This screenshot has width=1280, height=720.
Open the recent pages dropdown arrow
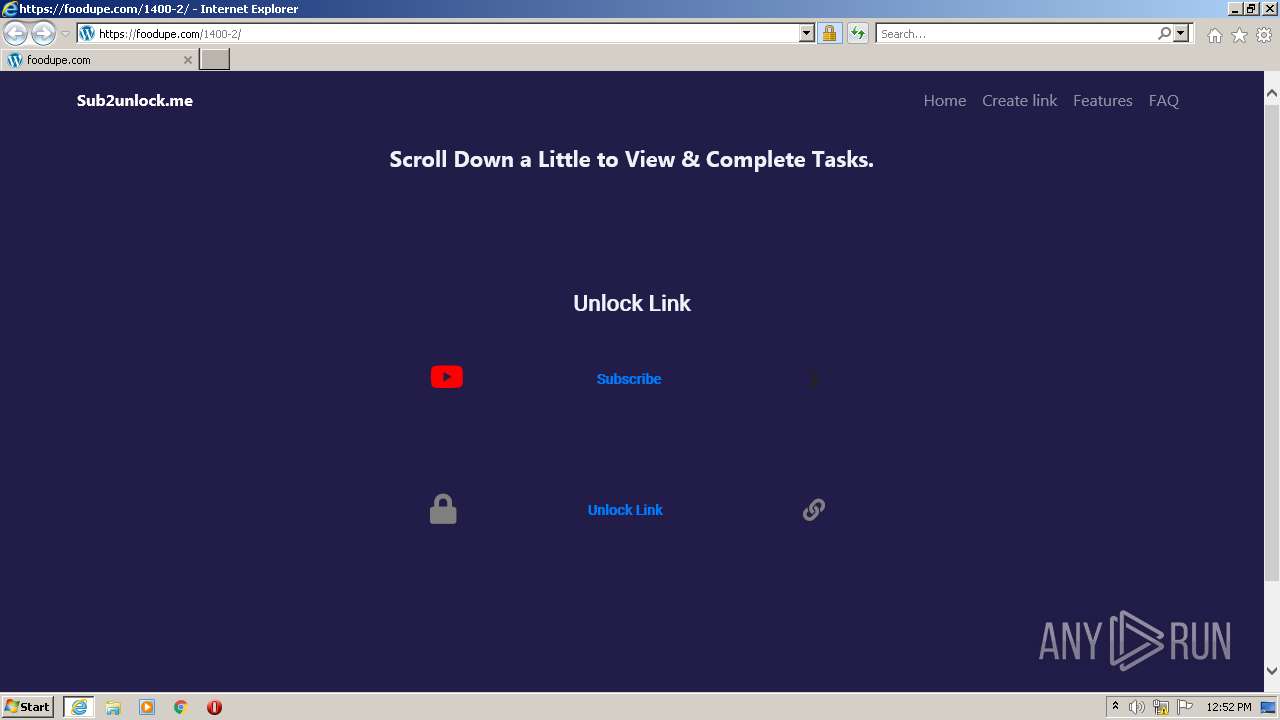click(65, 33)
